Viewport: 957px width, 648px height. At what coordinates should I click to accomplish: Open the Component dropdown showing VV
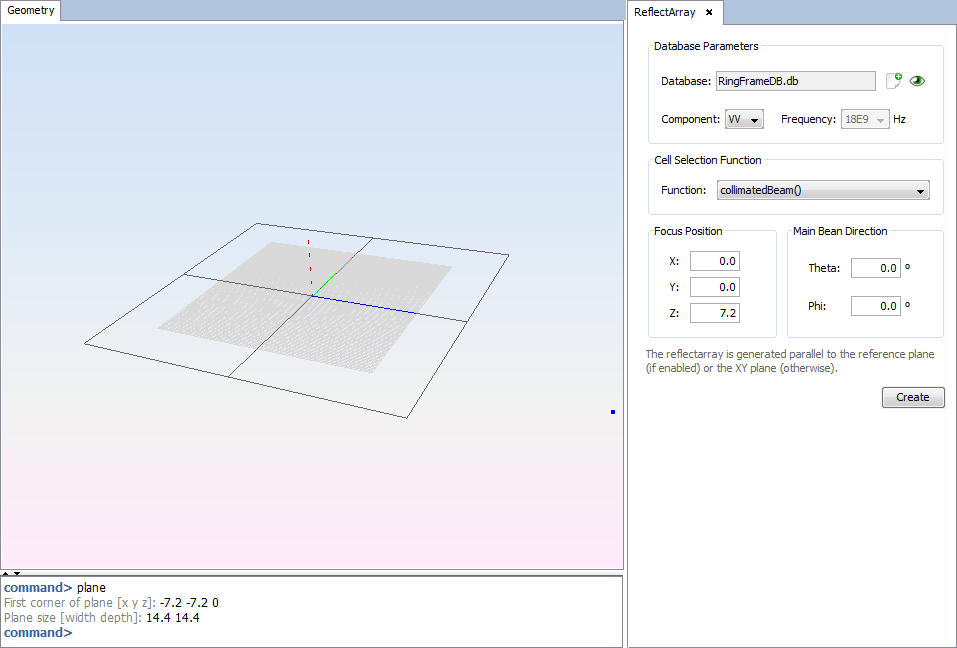point(745,120)
